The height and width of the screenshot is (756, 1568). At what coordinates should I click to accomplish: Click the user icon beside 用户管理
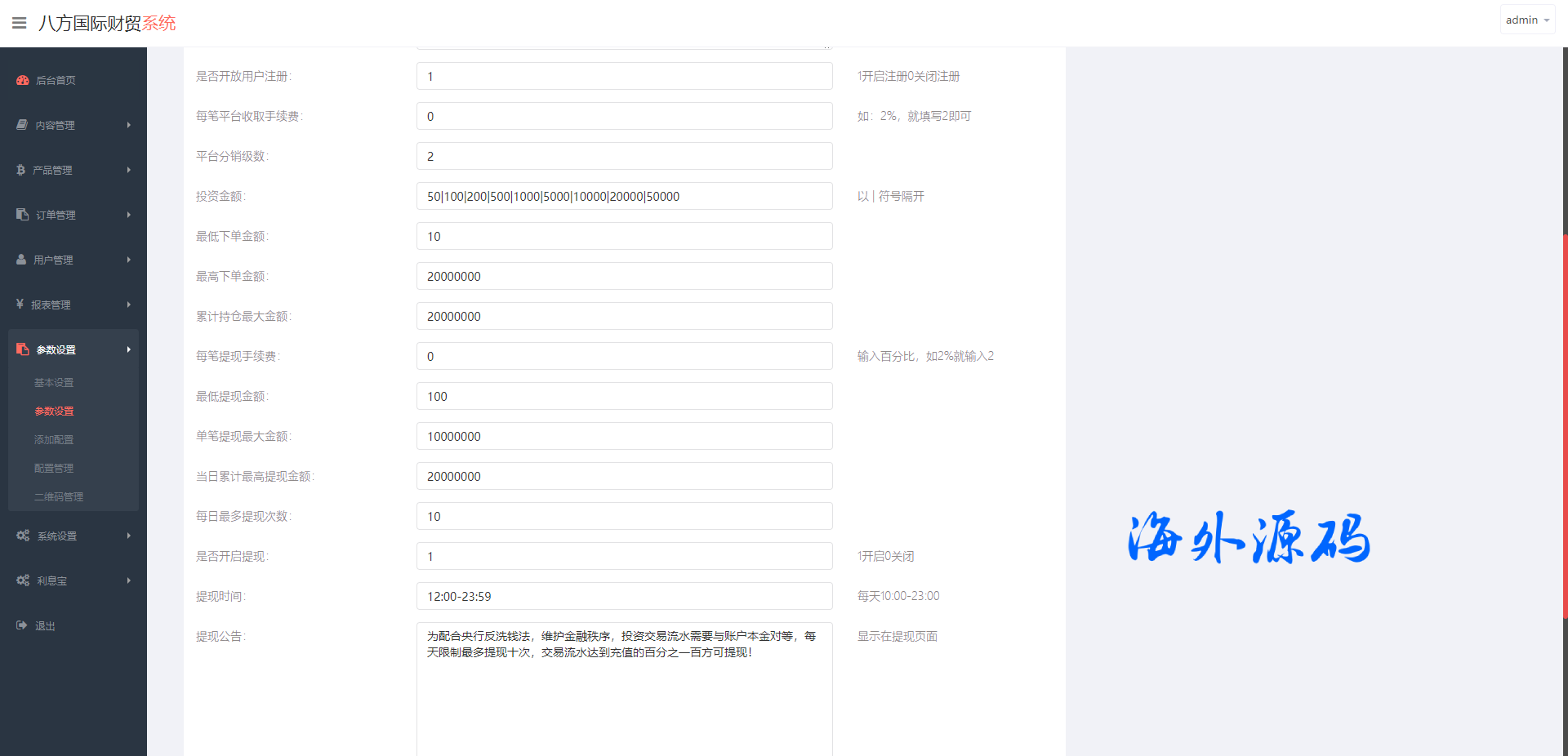coord(21,260)
